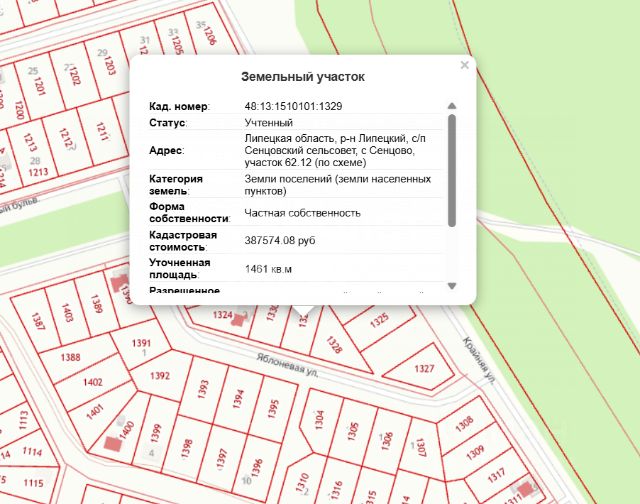Image resolution: width=640 pixels, height=504 pixels.
Task: Select parcel 1401 on the map
Action: [x=95, y=411]
